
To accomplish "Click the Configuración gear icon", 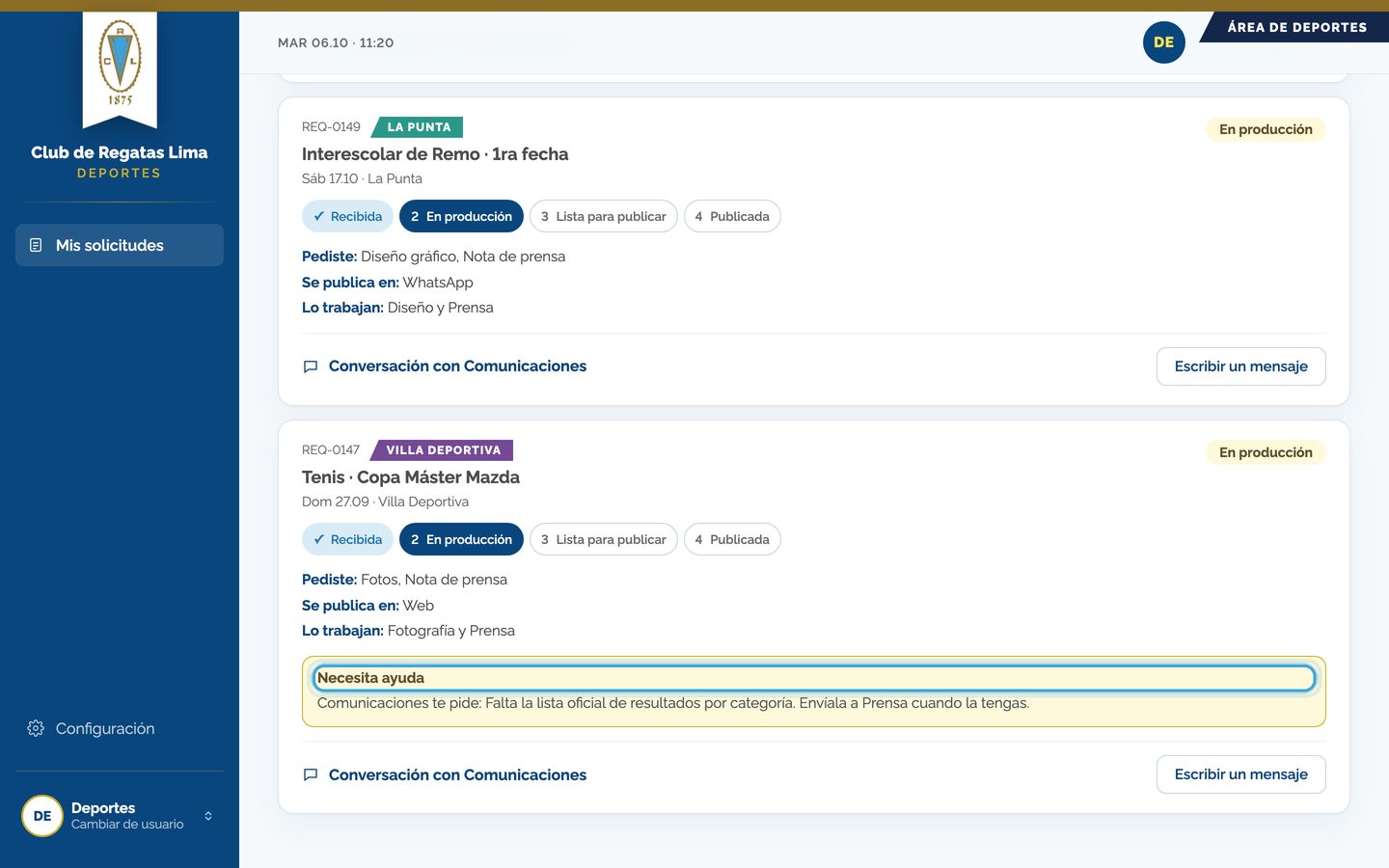I will (36, 728).
